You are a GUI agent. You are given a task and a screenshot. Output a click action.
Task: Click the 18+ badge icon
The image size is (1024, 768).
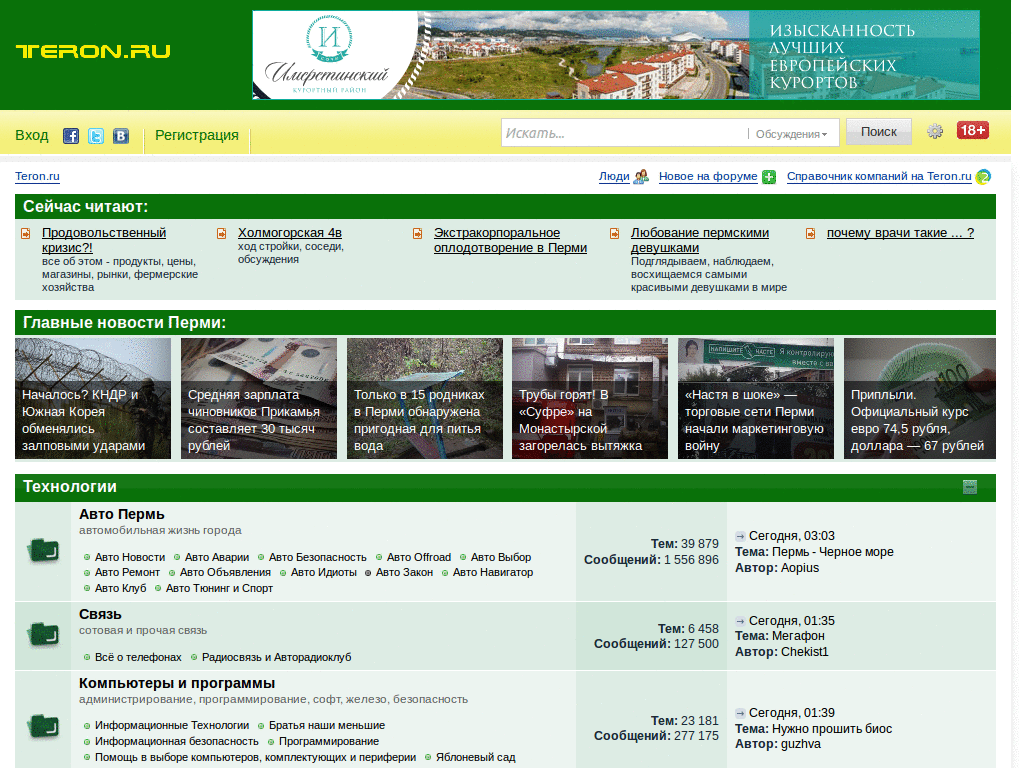972,131
